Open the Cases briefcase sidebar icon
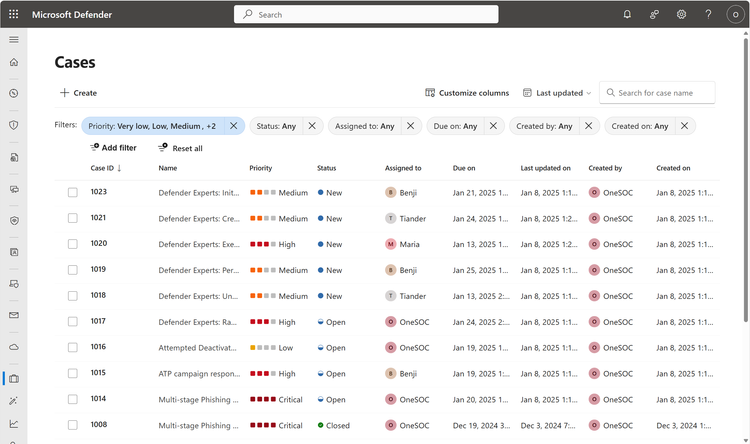 (14, 379)
